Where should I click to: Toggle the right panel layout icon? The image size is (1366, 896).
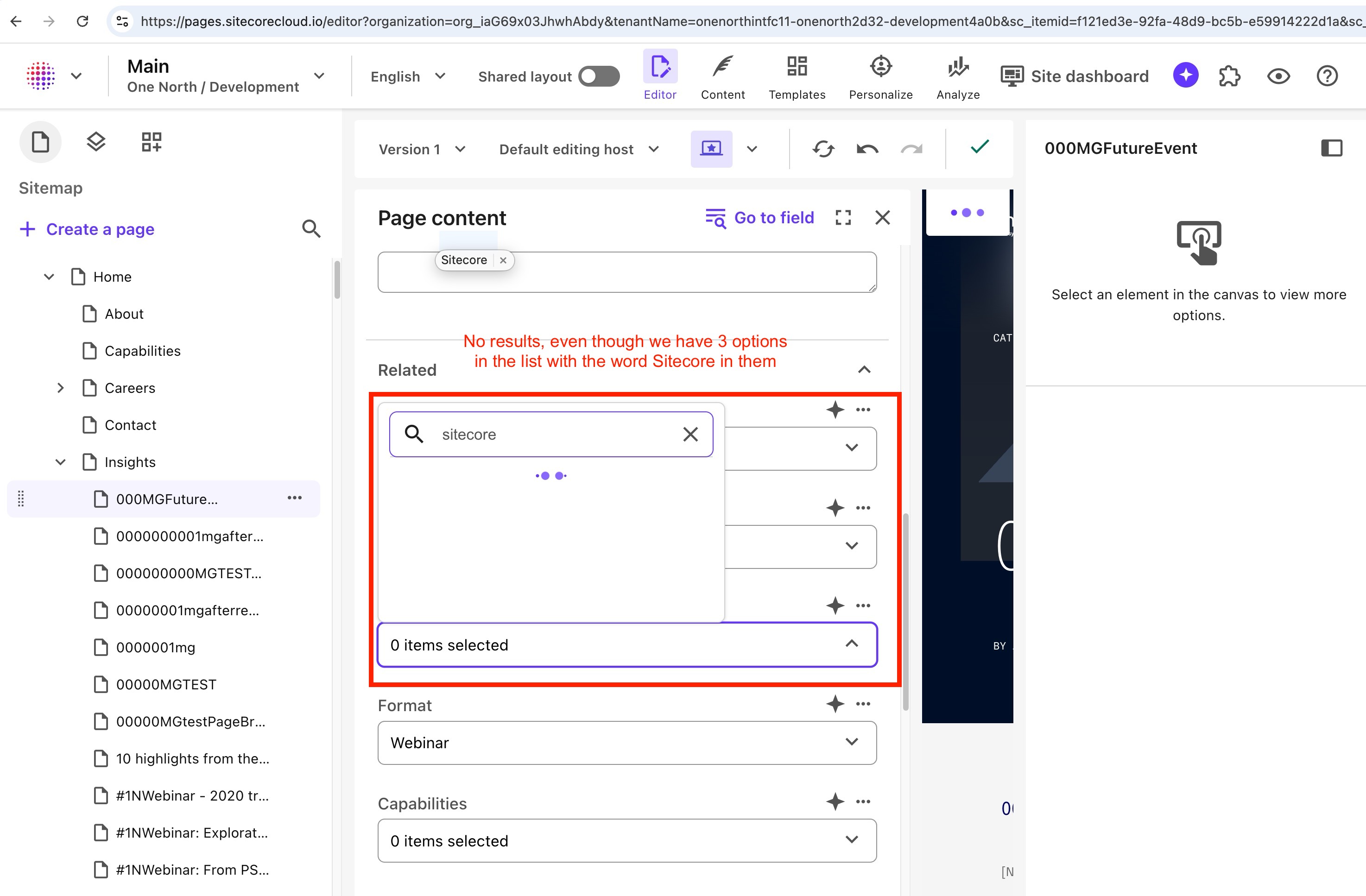pos(1332,148)
